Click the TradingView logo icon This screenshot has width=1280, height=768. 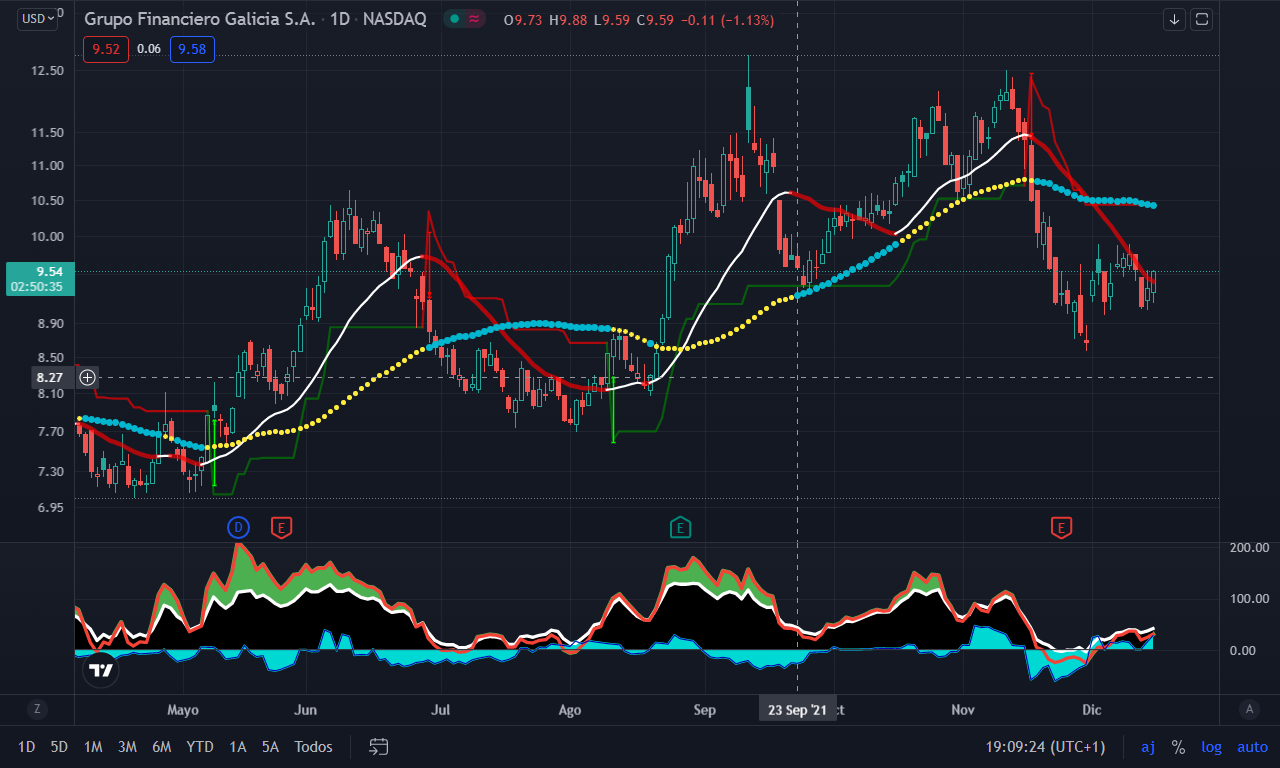(100, 669)
